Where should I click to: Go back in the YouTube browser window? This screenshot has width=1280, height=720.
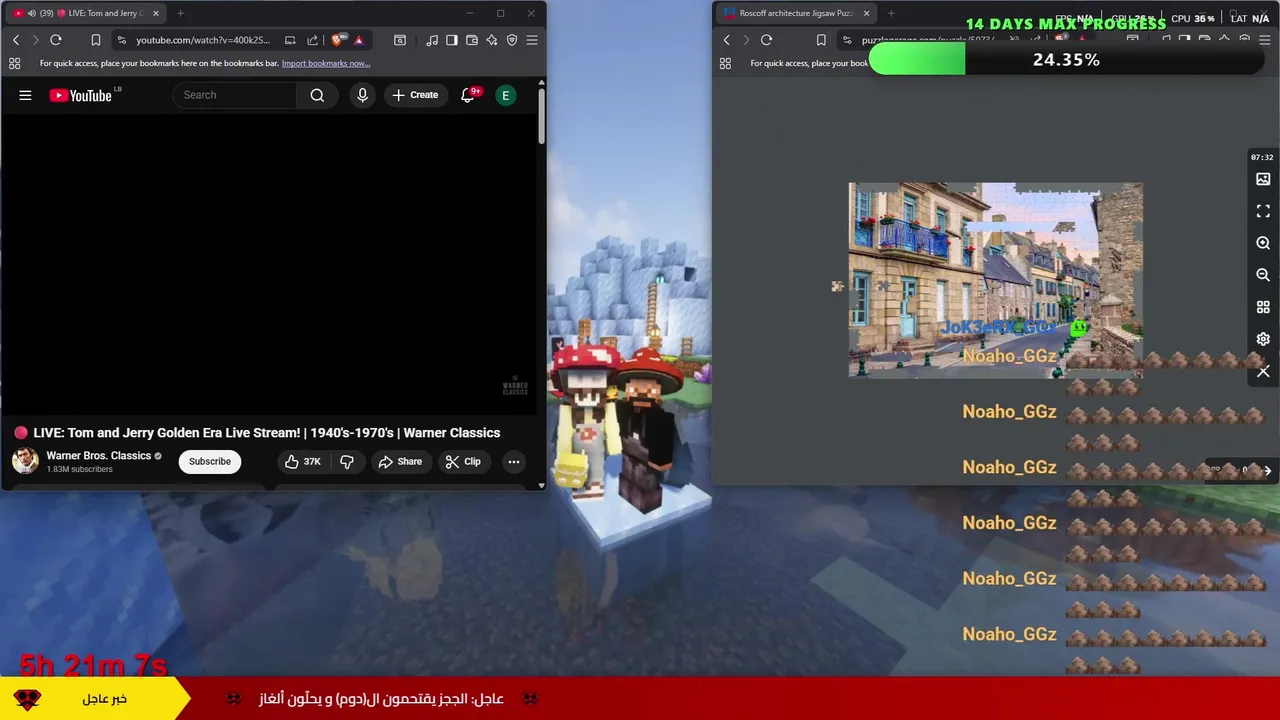pyautogui.click(x=16, y=40)
